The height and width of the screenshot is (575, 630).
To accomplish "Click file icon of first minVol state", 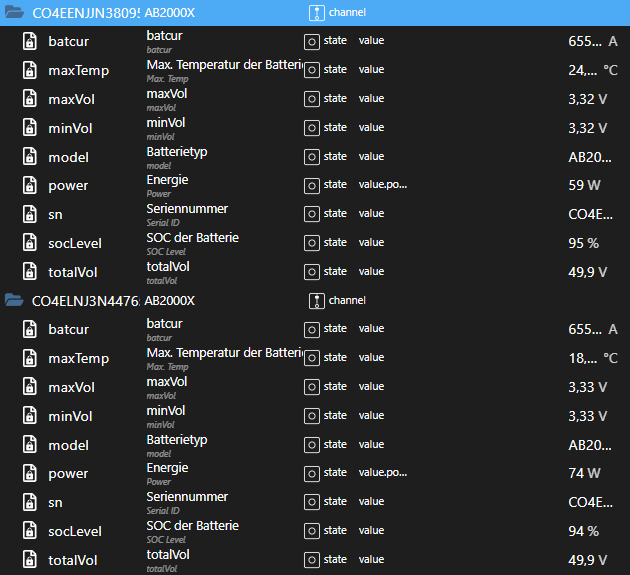I will 30,128.
